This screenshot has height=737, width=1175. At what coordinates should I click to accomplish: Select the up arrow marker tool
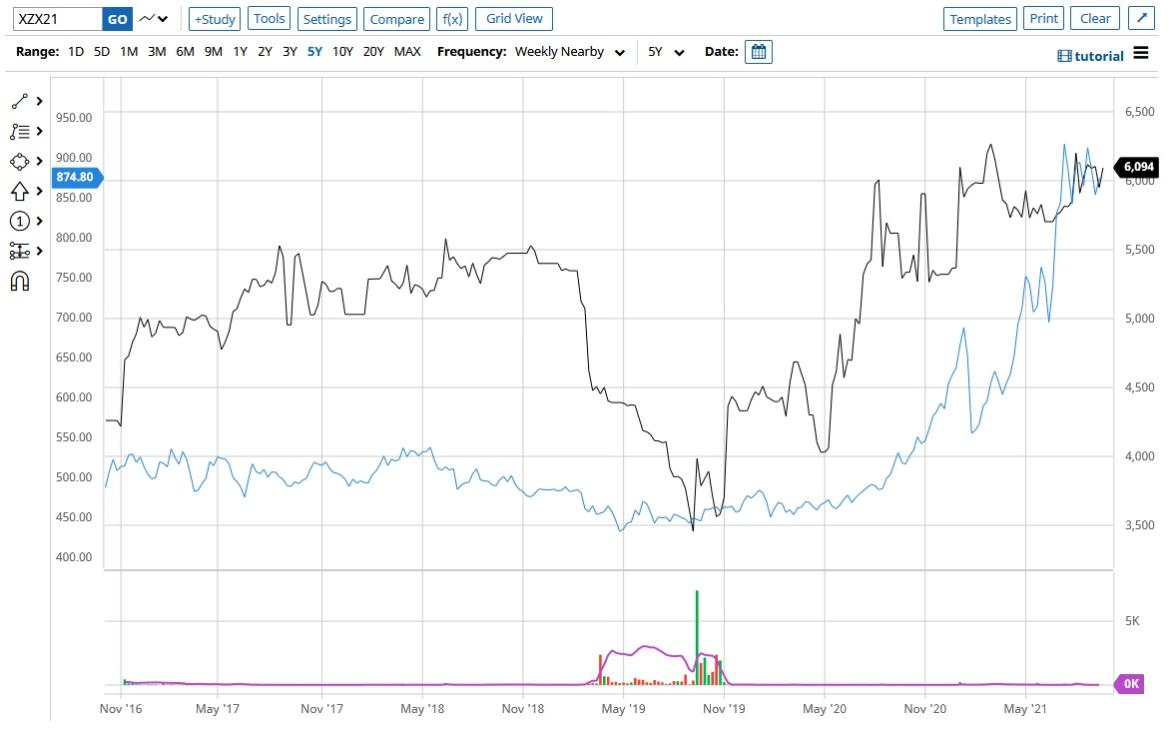click(x=20, y=191)
